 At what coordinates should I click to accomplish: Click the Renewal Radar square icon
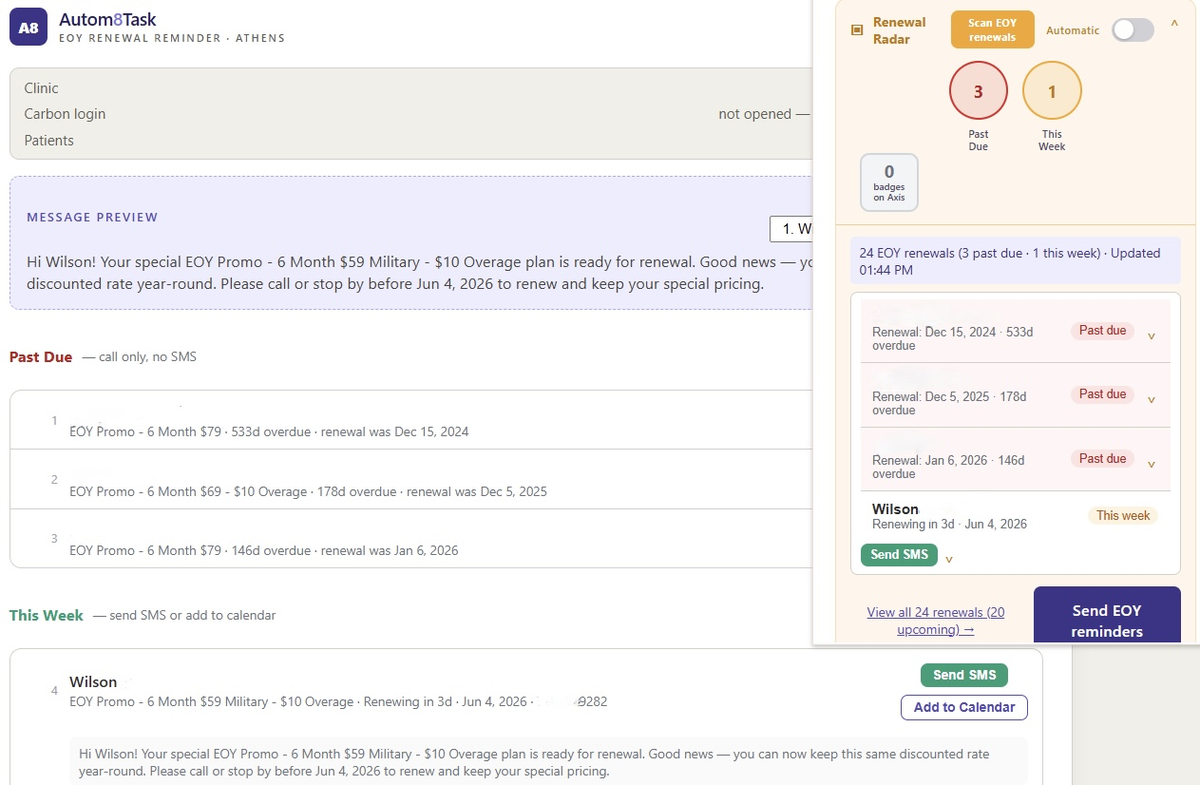point(856,30)
